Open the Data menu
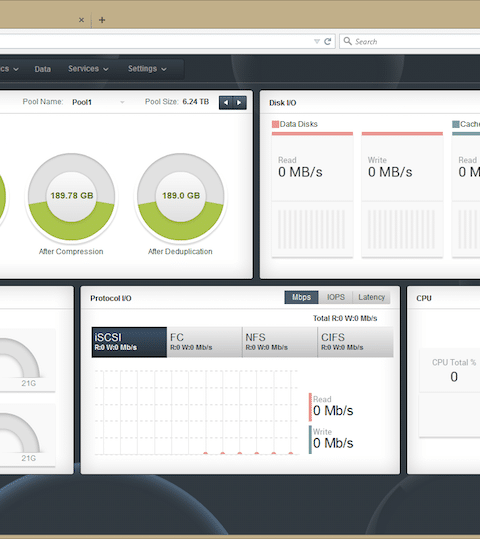 coord(43,69)
